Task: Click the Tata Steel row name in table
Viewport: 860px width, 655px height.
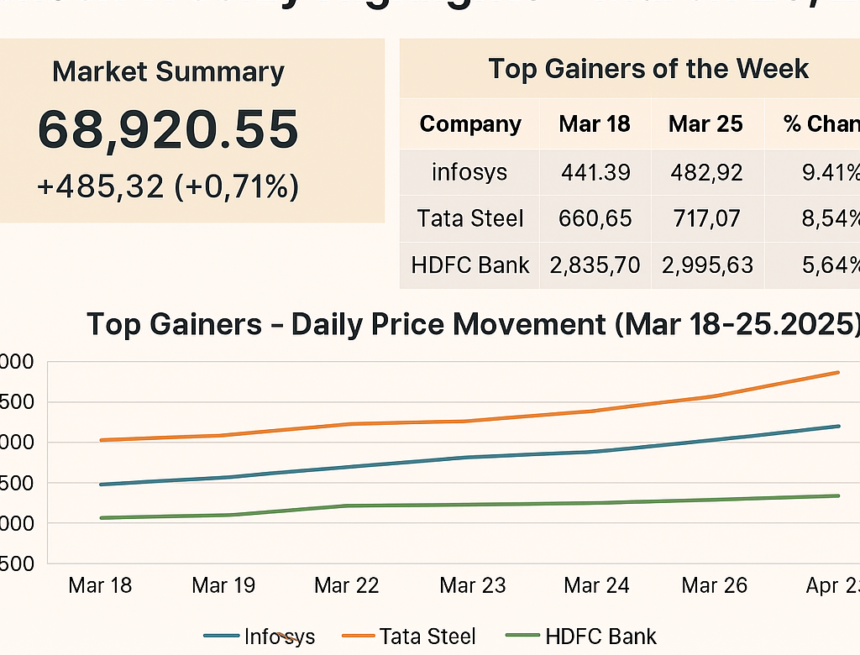Action: [470, 219]
